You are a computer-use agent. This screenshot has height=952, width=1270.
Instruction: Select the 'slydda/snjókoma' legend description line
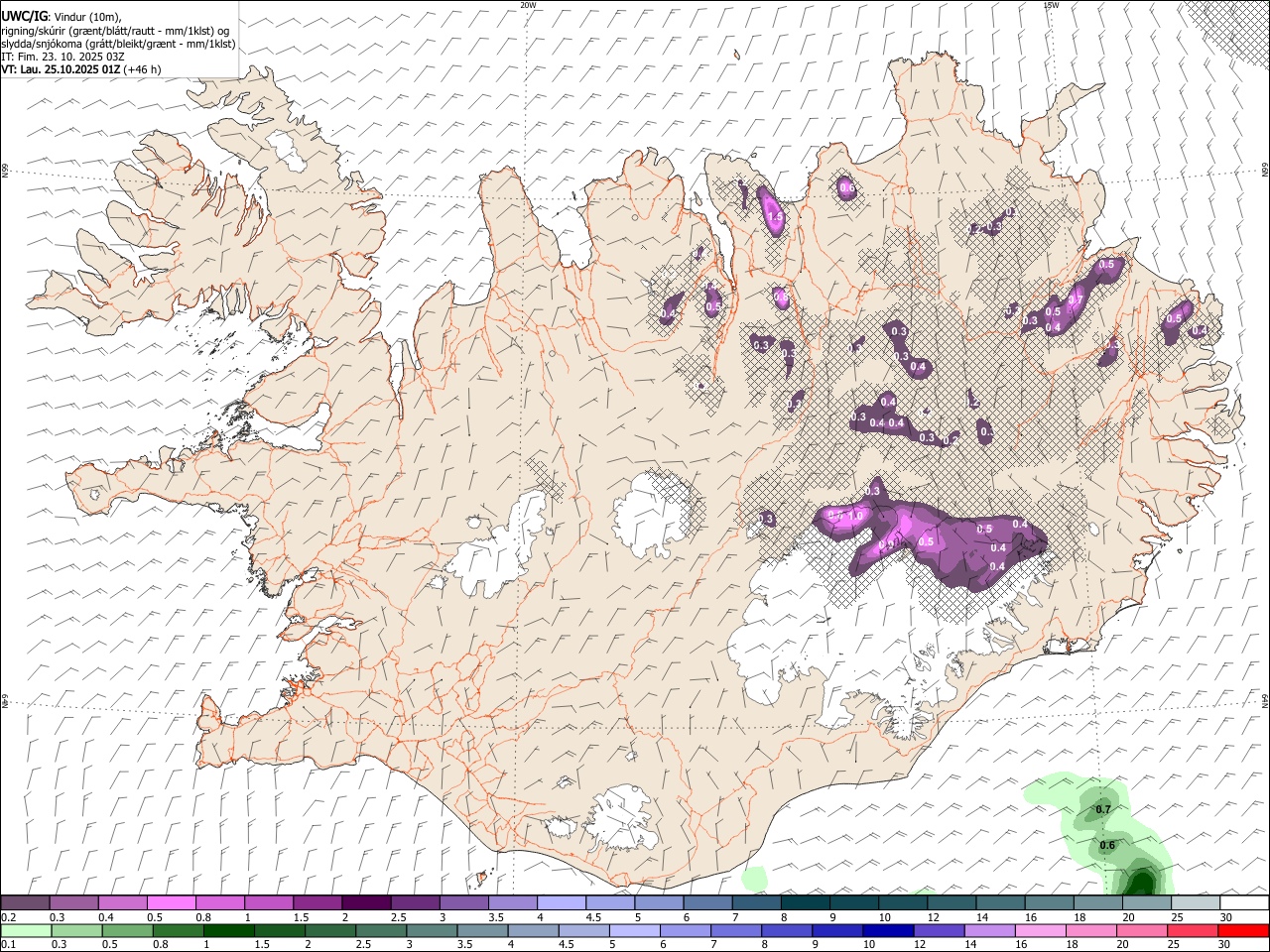pos(118,44)
